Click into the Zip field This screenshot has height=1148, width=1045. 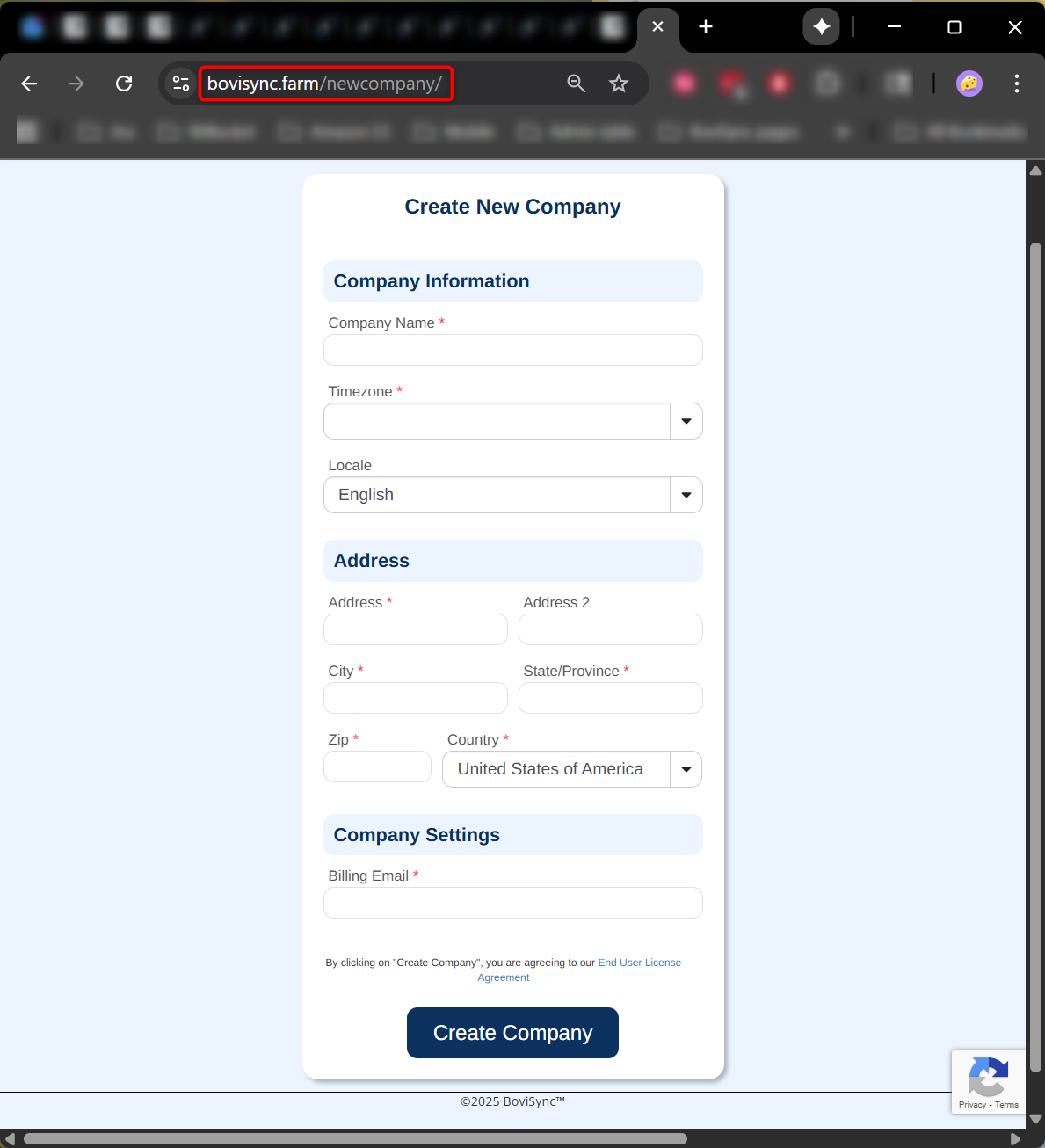tap(377, 767)
